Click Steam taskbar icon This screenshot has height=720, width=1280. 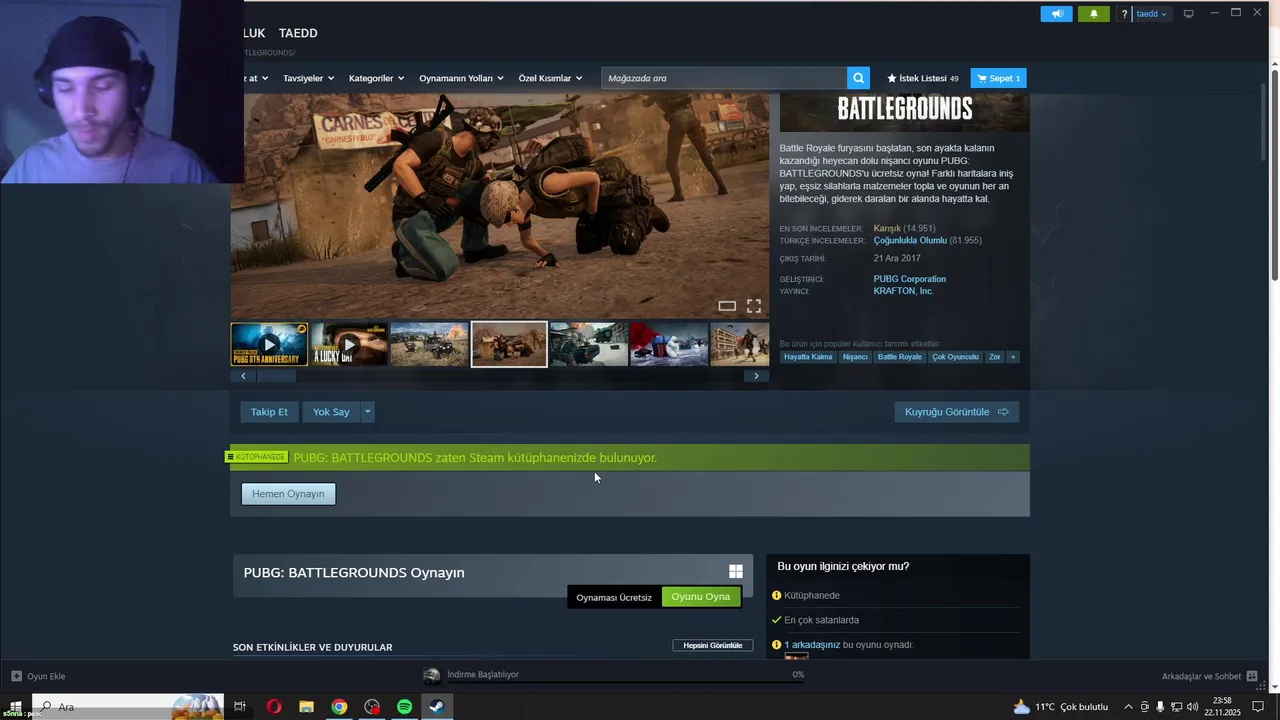point(437,707)
